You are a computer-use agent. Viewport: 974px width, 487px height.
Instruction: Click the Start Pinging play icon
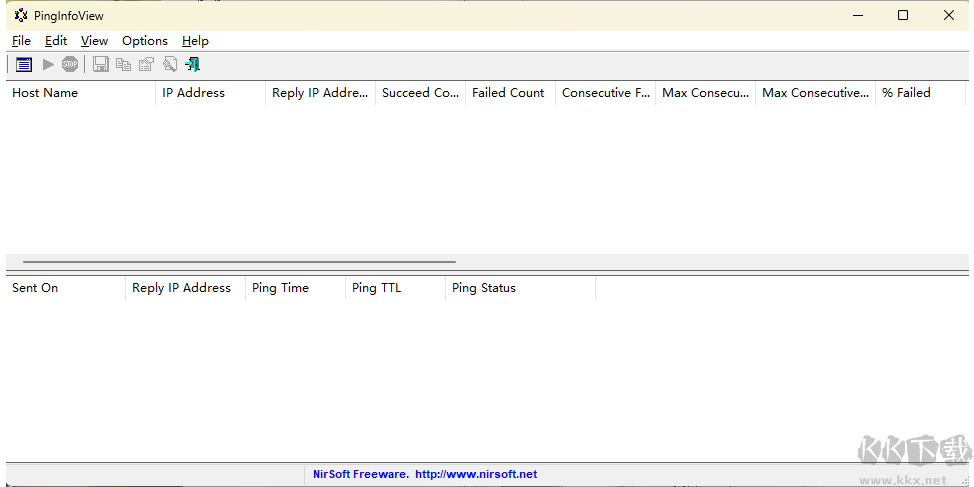(x=48, y=64)
